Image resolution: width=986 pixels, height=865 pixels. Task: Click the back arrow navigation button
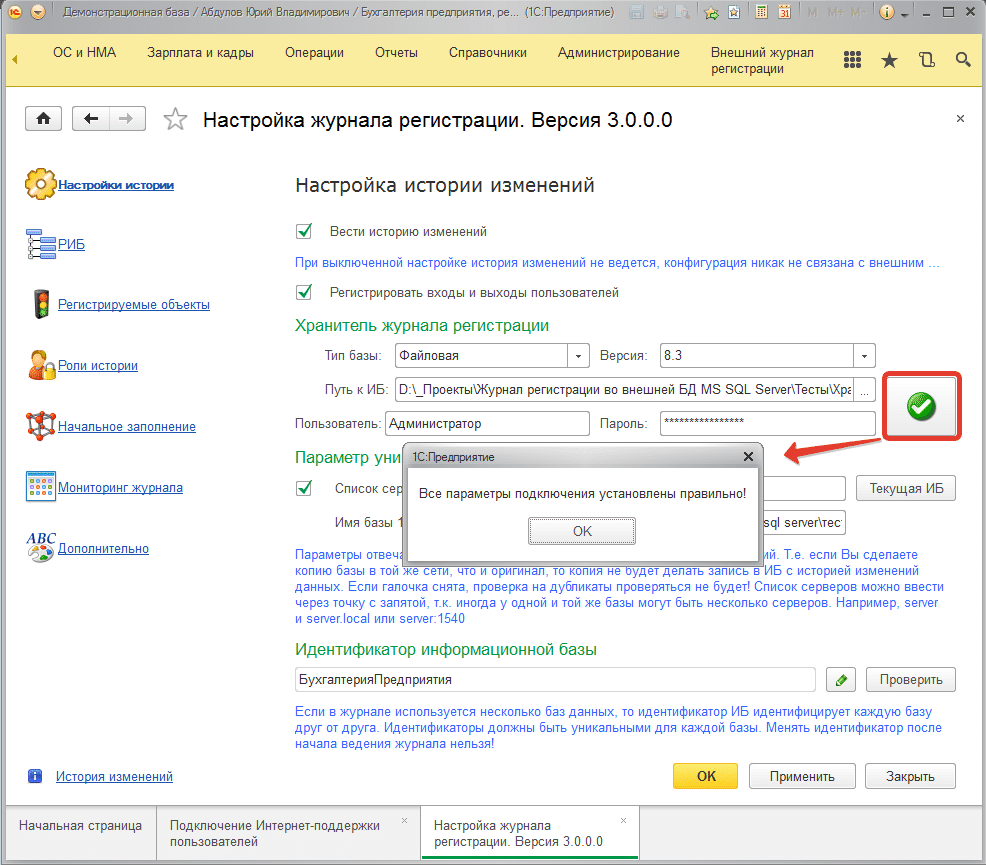click(x=91, y=119)
